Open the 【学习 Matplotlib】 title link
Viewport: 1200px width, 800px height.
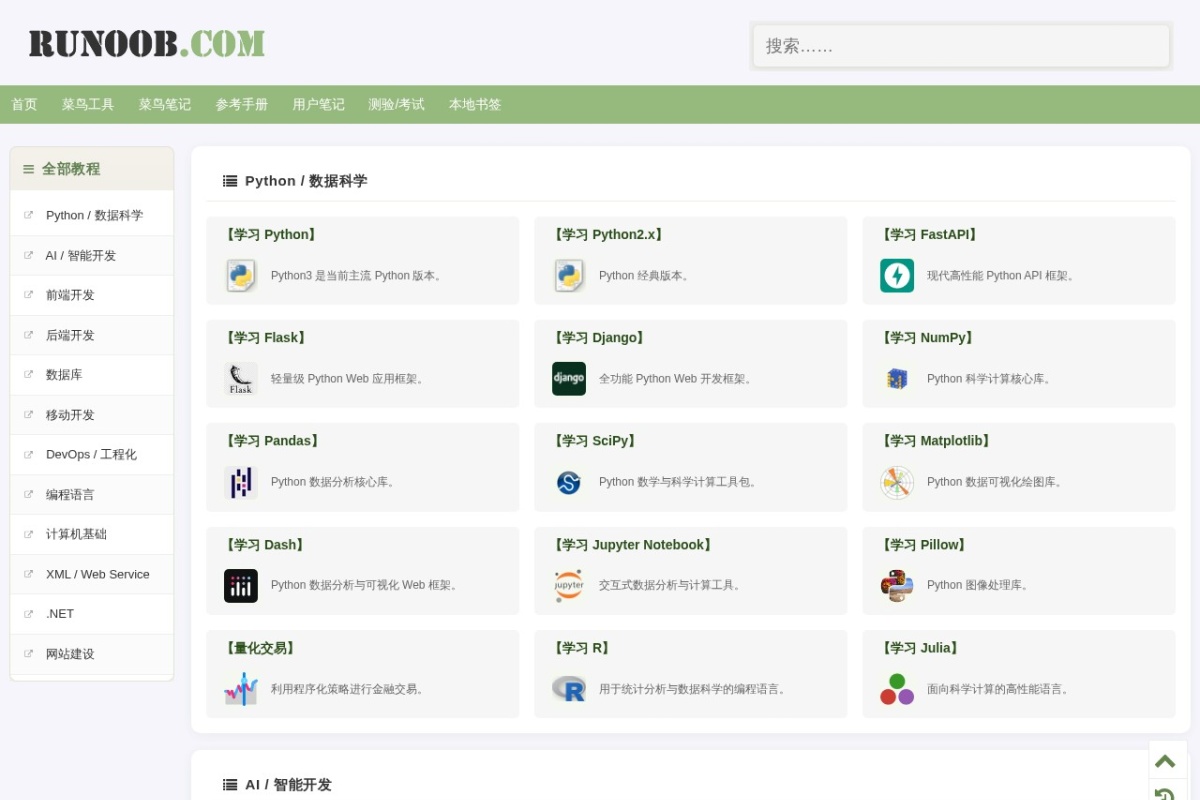click(x=936, y=441)
